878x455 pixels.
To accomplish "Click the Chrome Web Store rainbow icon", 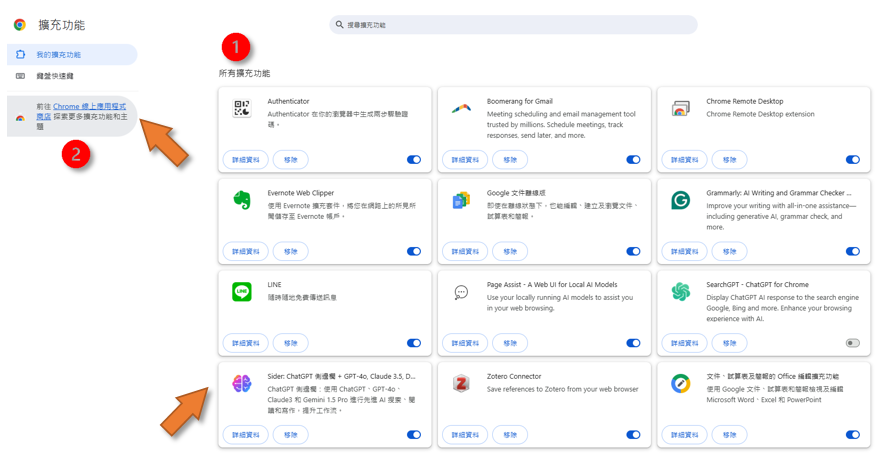I will tap(20, 118).
